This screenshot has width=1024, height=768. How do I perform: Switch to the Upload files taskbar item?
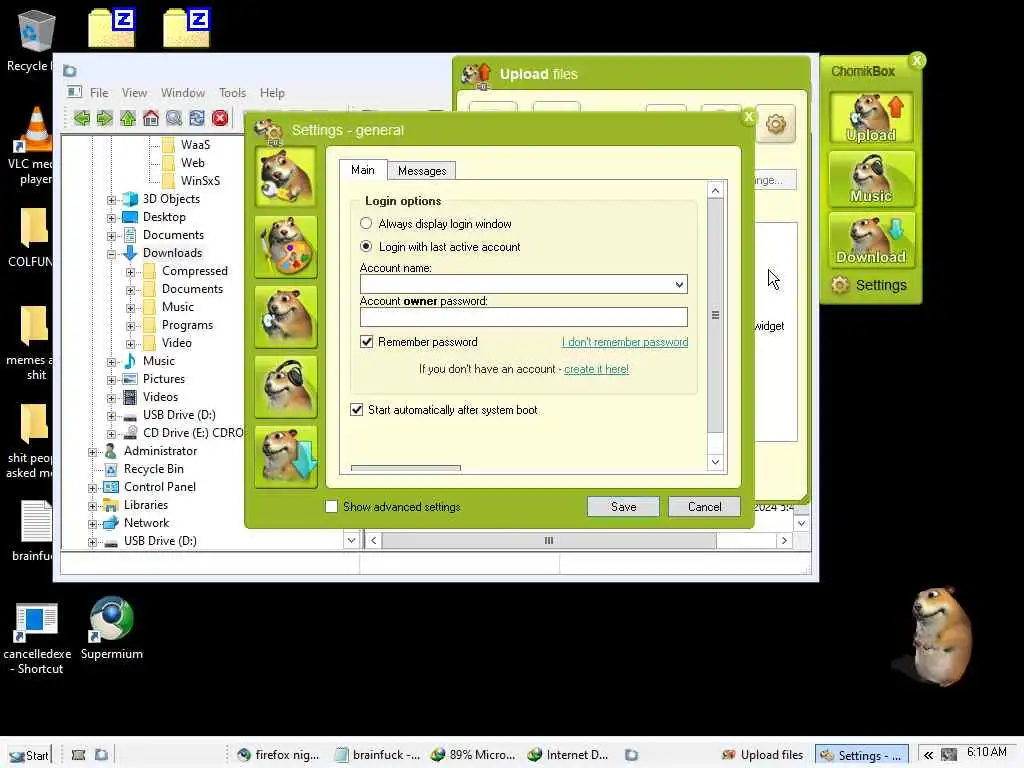pos(763,755)
